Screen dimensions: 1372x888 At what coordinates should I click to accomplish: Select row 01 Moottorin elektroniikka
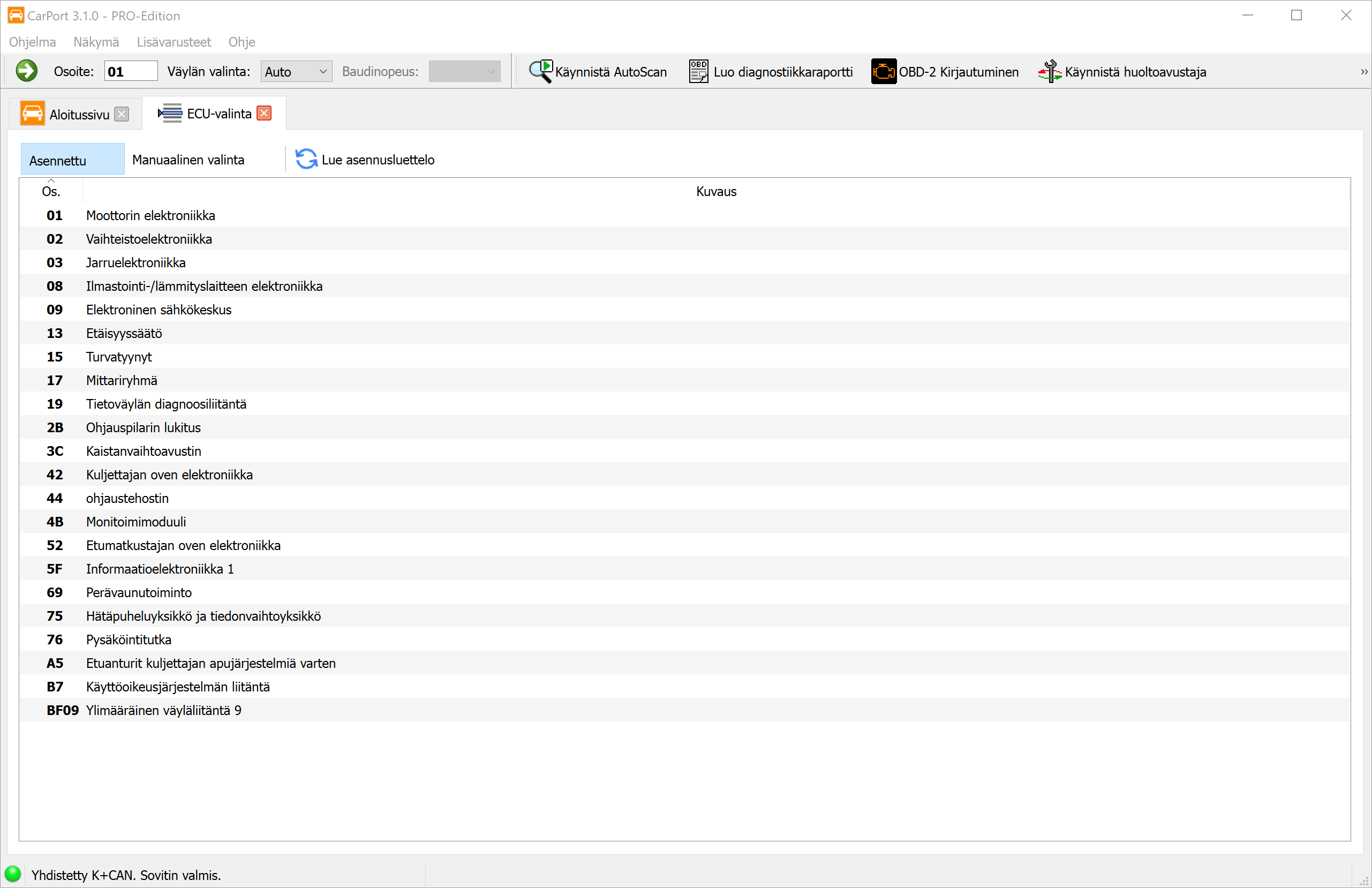[150, 215]
